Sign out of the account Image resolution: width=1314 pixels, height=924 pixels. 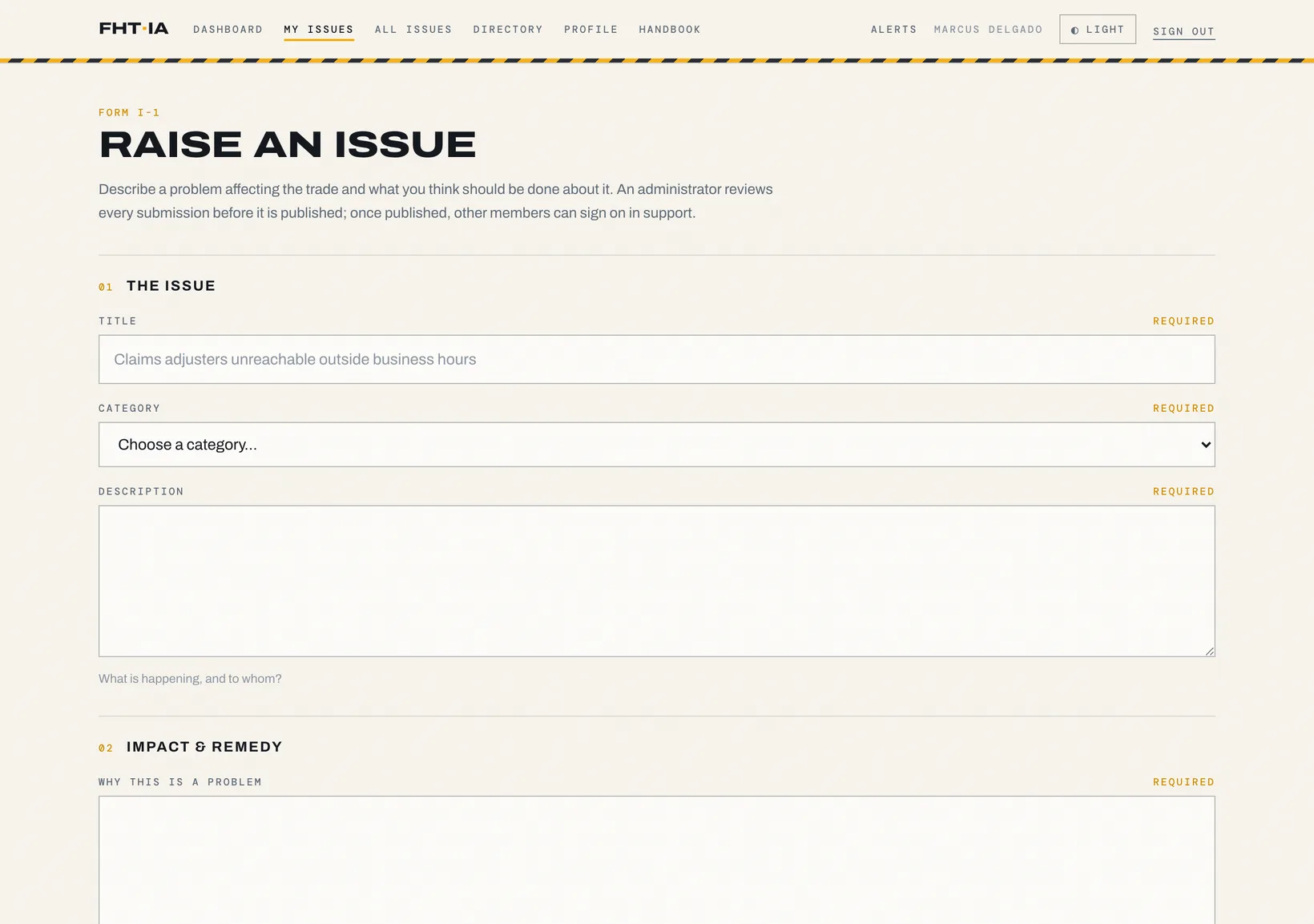click(x=1183, y=31)
